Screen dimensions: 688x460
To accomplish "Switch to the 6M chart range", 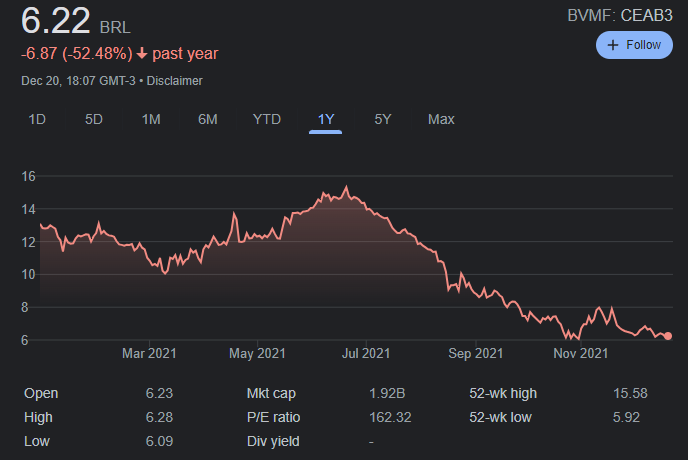I will [208, 119].
